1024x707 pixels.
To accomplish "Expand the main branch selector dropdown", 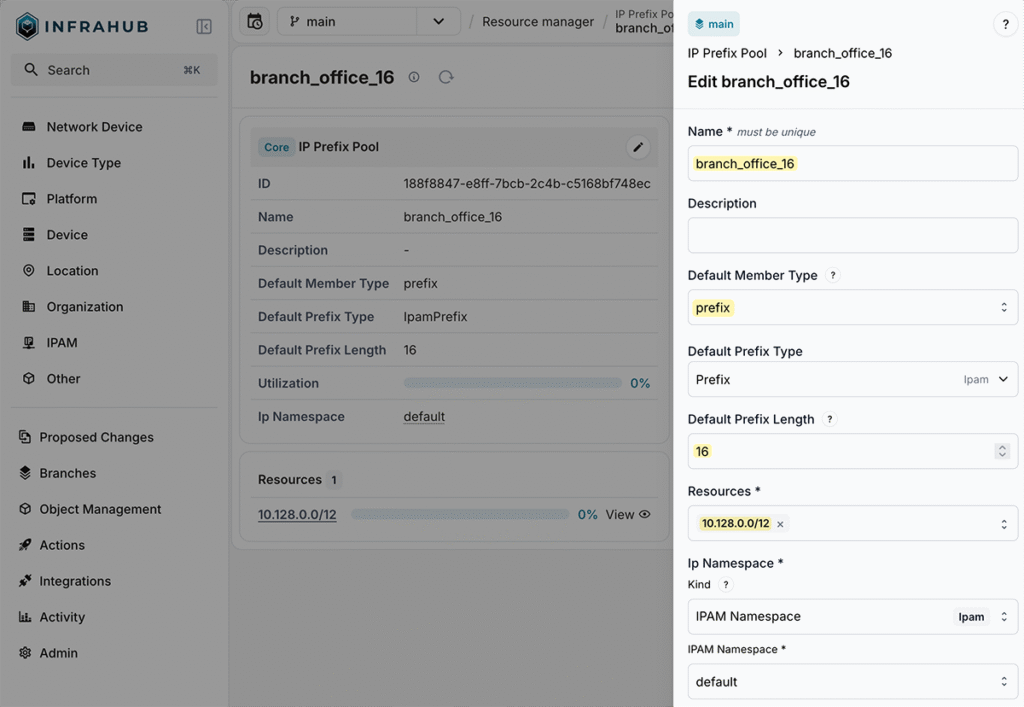I will tap(437, 20).
